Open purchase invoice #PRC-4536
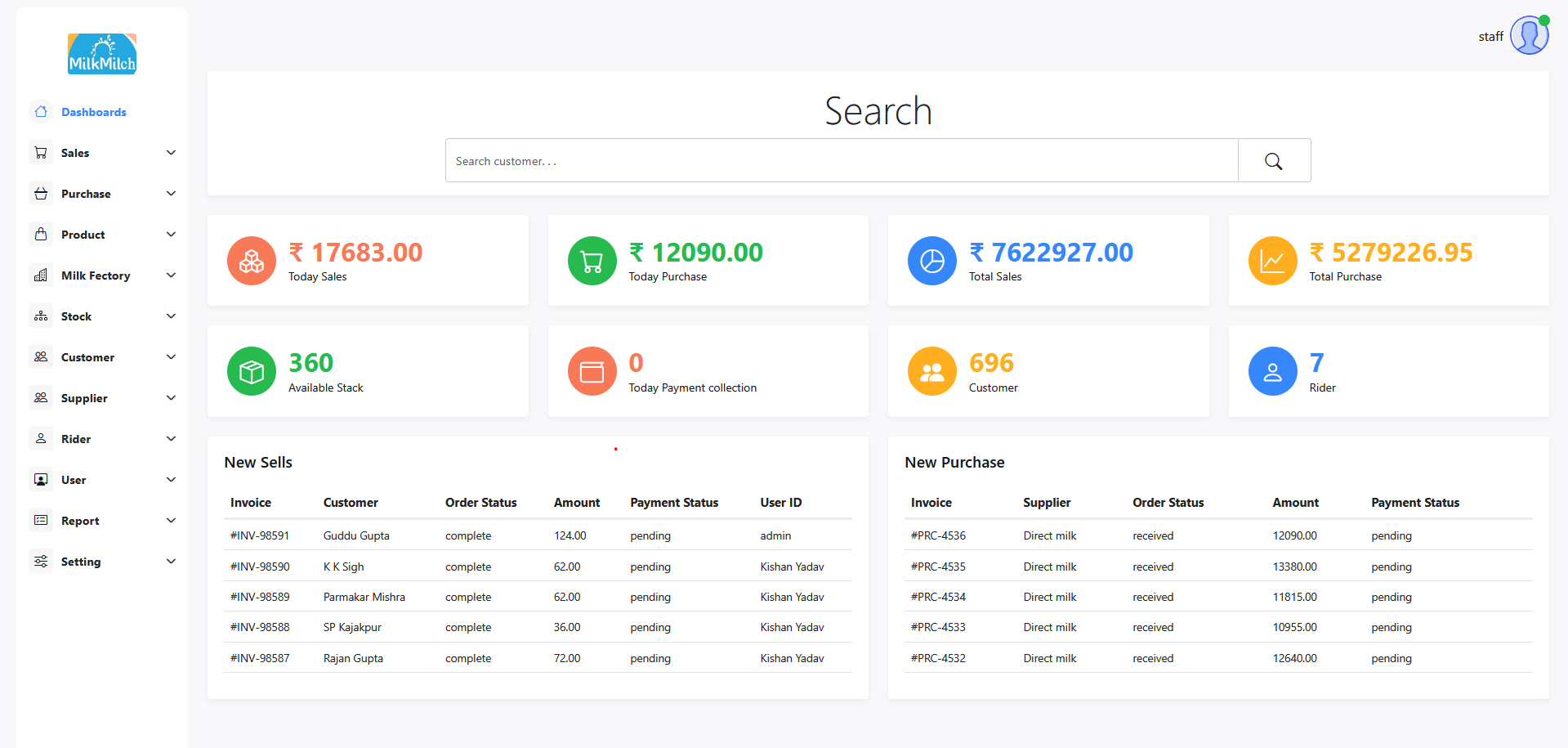1568x748 pixels. 938,535
